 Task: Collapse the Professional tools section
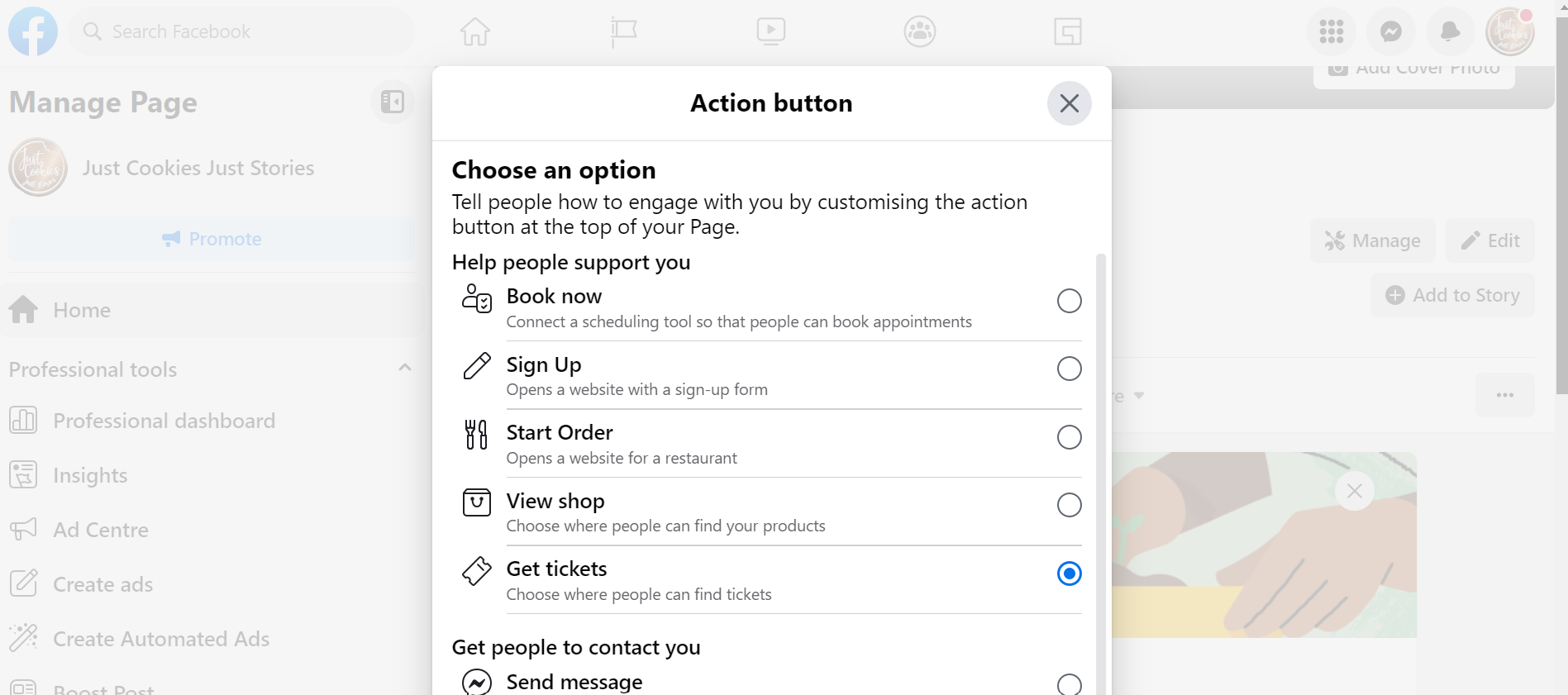click(405, 368)
